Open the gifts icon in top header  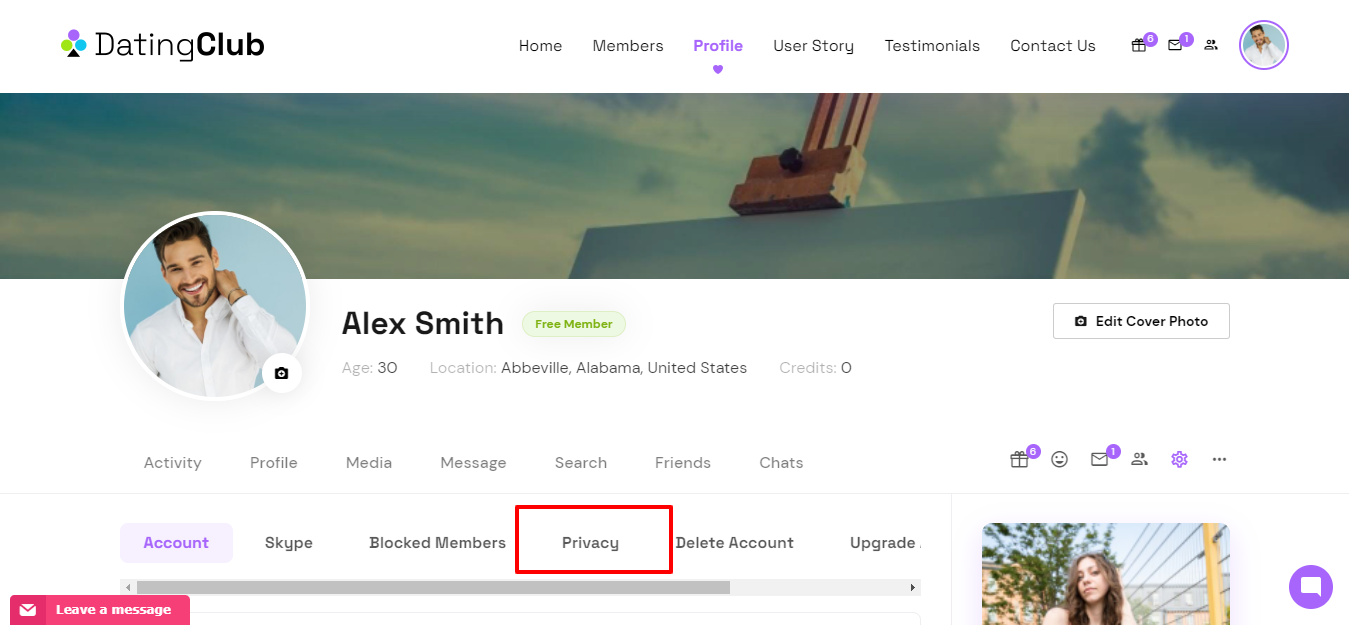[x=1138, y=45]
